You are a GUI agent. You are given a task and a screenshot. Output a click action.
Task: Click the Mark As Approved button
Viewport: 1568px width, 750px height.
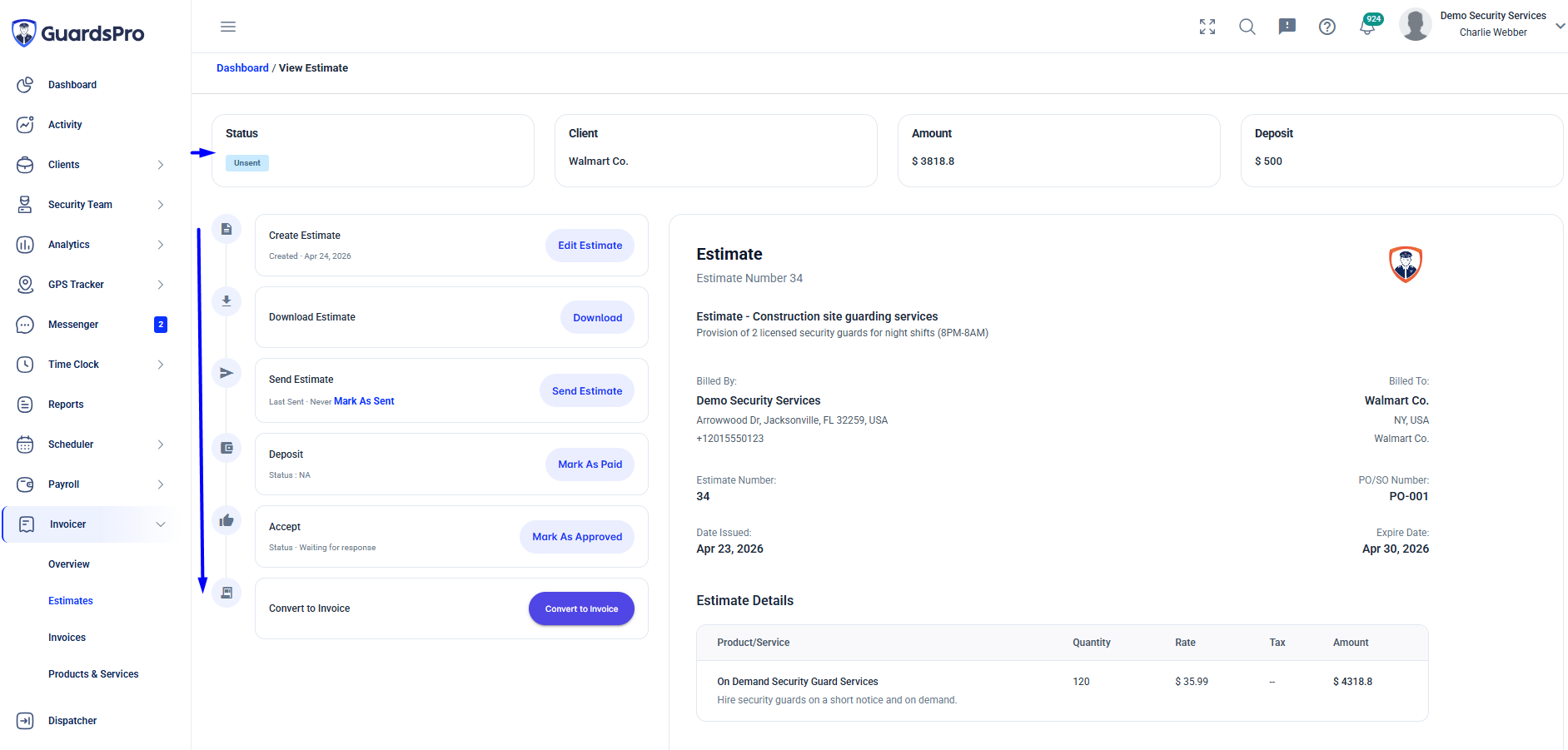coord(577,537)
